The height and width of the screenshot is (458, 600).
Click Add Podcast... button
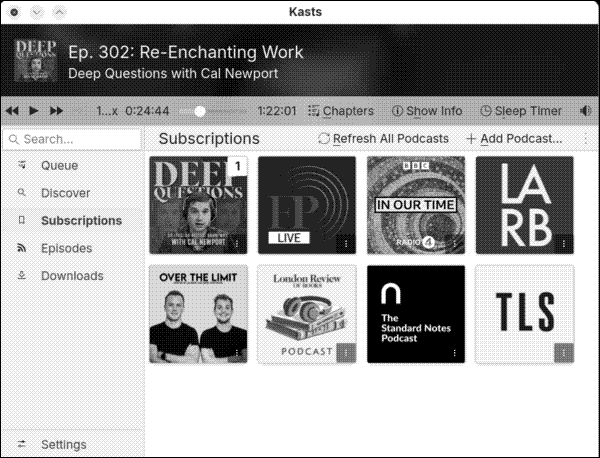pyautogui.click(x=515, y=139)
